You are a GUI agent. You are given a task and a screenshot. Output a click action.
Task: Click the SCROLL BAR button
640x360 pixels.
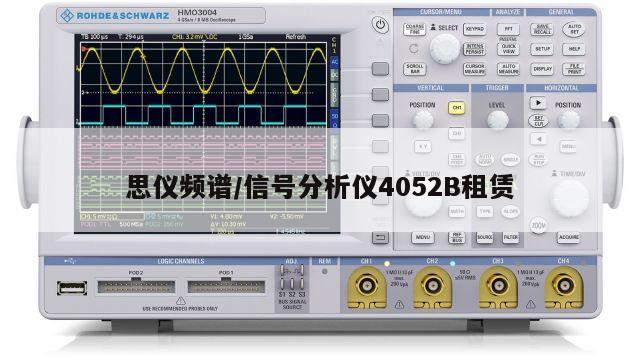pos(414,69)
